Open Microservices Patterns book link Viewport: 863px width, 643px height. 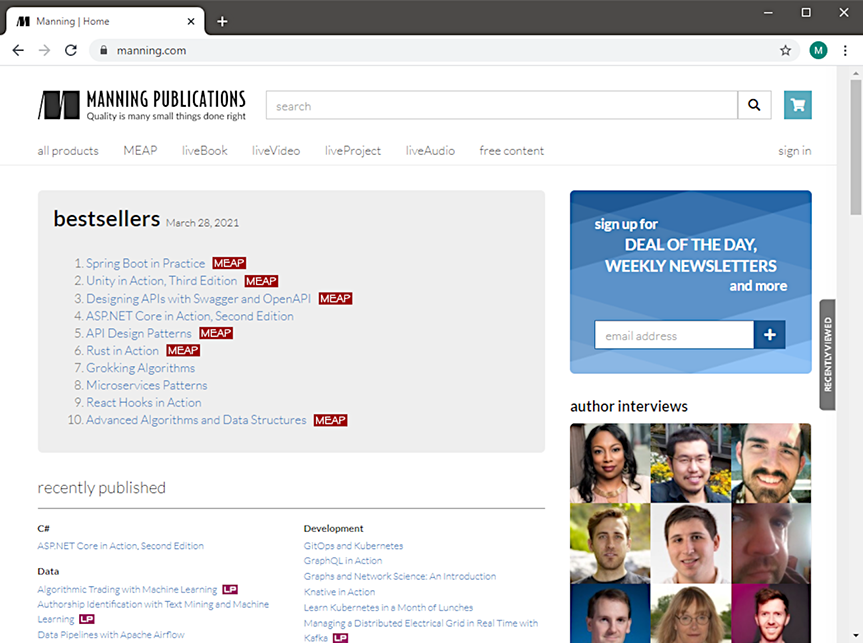click(x=146, y=385)
